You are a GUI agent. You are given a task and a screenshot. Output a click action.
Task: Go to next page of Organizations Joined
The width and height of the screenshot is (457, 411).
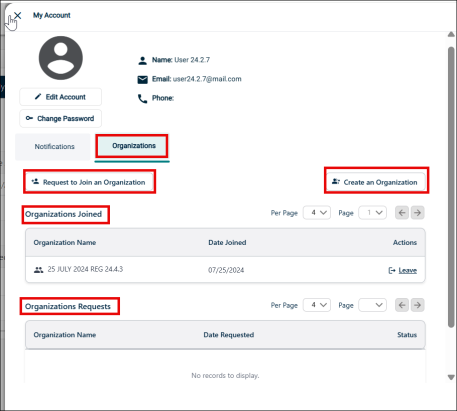[x=417, y=213]
